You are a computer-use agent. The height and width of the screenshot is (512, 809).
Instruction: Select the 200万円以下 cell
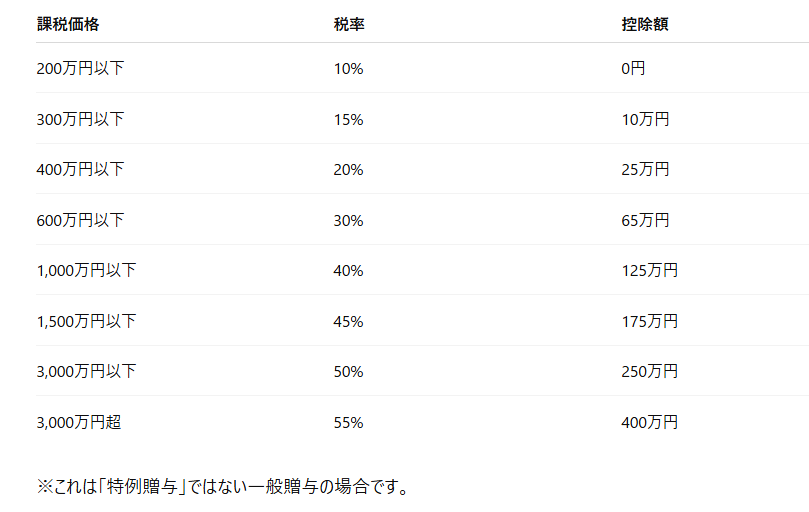tap(80, 68)
